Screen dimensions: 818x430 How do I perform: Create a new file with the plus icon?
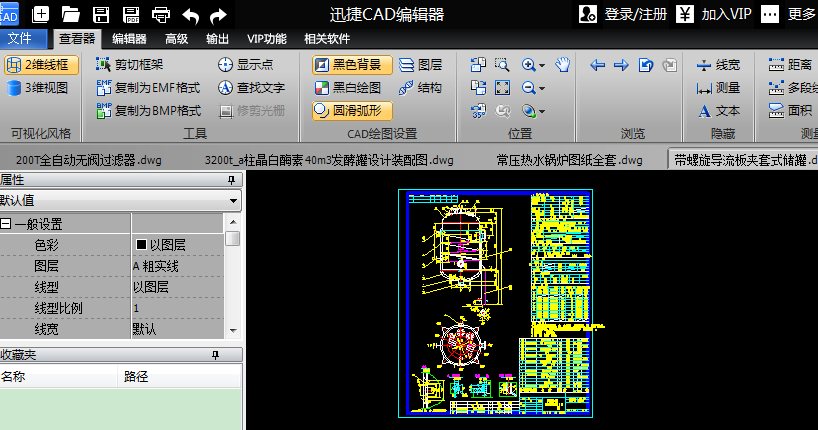pyautogui.click(x=40, y=14)
